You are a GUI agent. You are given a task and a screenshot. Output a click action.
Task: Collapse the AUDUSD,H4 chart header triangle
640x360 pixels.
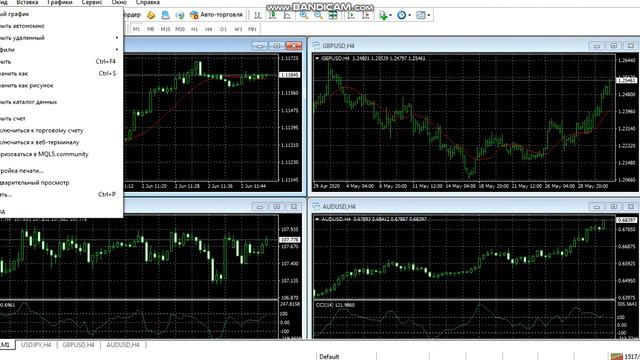tap(317, 219)
